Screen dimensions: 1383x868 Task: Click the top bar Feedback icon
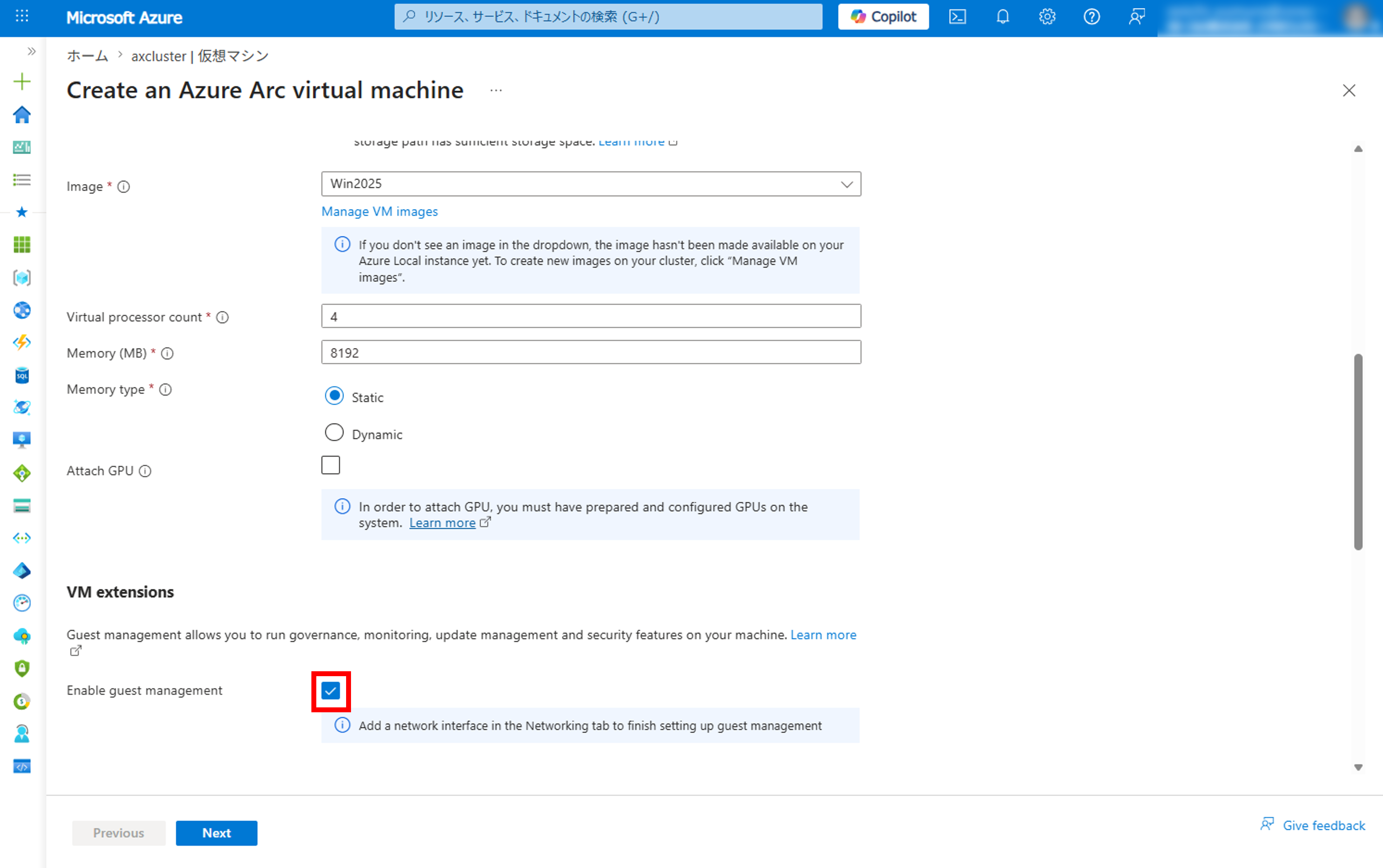click(1136, 16)
